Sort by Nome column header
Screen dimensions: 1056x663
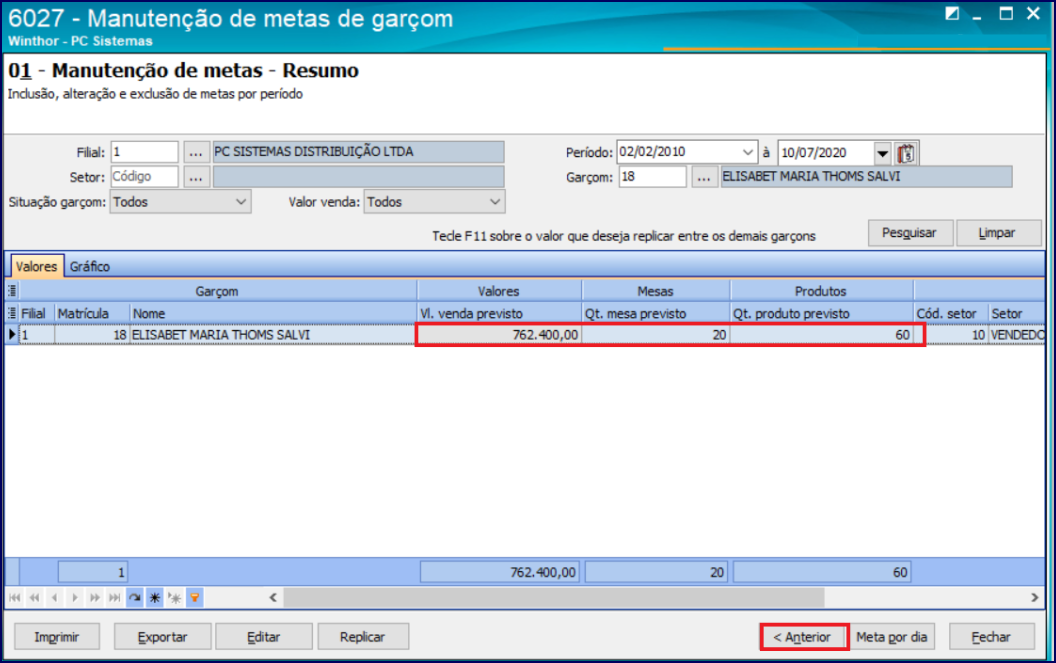pyautogui.click(x=273, y=313)
